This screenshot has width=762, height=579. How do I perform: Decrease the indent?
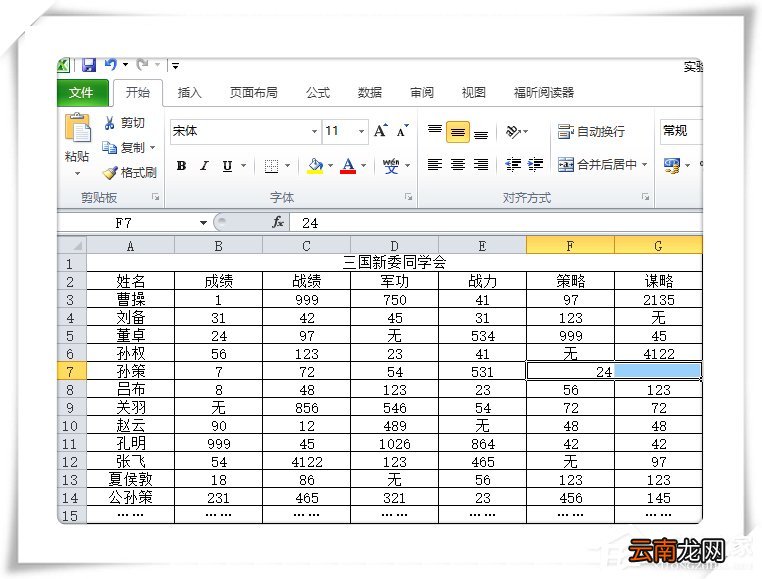[x=513, y=164]
